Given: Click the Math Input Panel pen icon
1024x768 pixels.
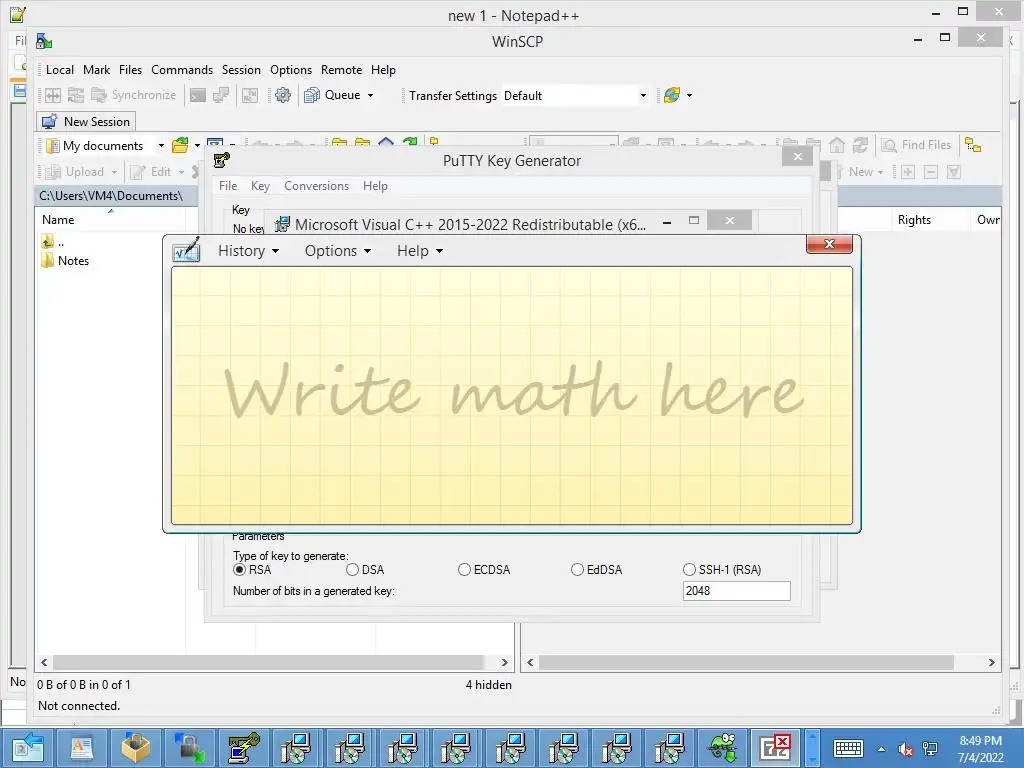Looking at the screenshot, I should pos(186,251).
